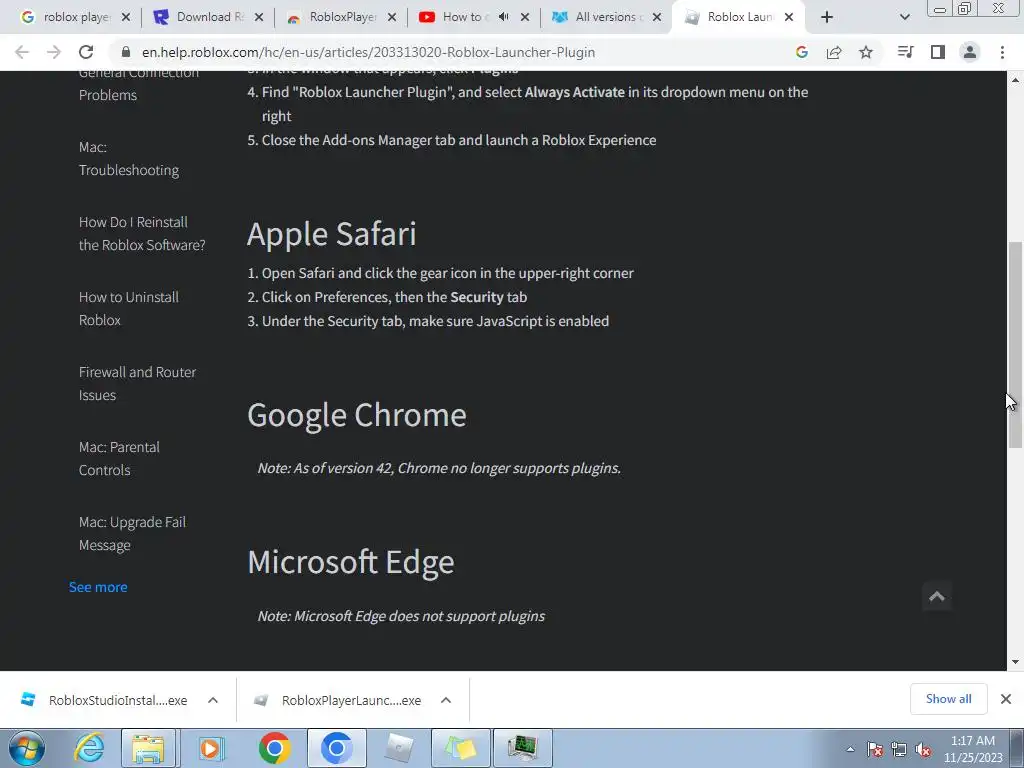Image resolution: width=1024 pixels, height=768 pixels.
Task: Toggle the Chrome side panel
Action: pos(938,52)
